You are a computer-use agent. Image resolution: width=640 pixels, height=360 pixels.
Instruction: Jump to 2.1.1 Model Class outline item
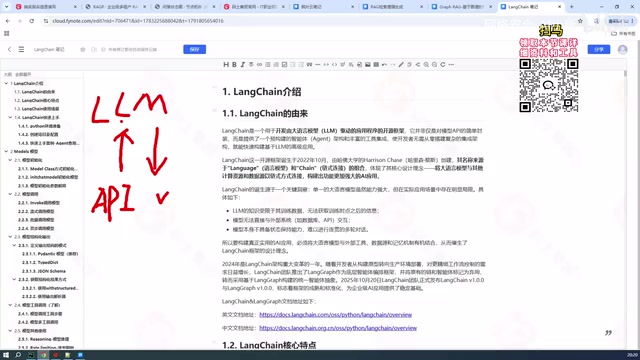48,169
